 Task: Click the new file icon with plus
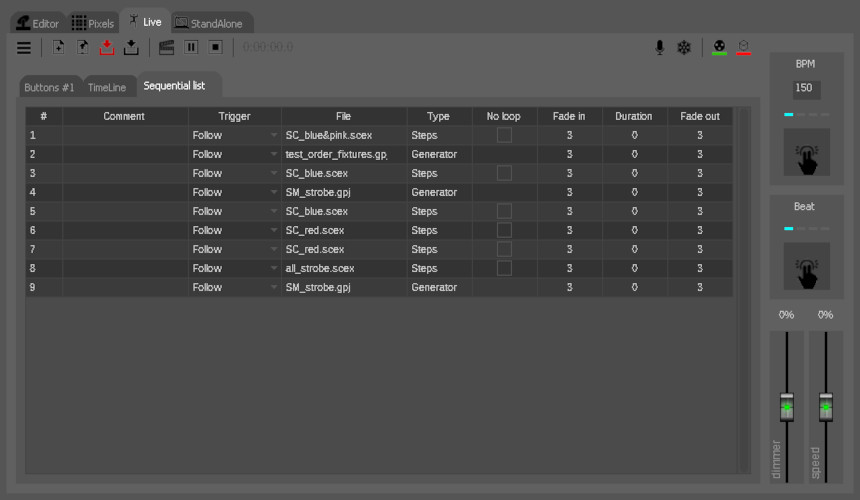tap(59, 47)
